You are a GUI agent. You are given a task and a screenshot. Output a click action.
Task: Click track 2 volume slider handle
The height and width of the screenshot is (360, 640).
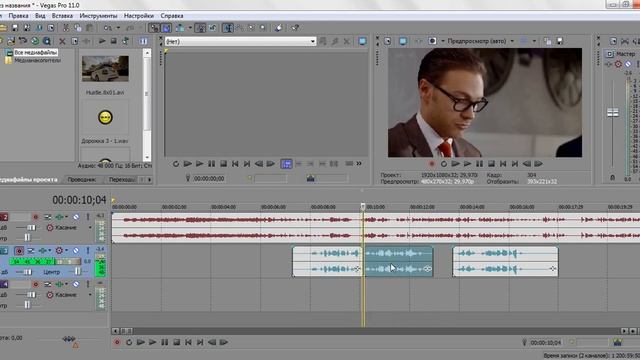tap(31, 227)
